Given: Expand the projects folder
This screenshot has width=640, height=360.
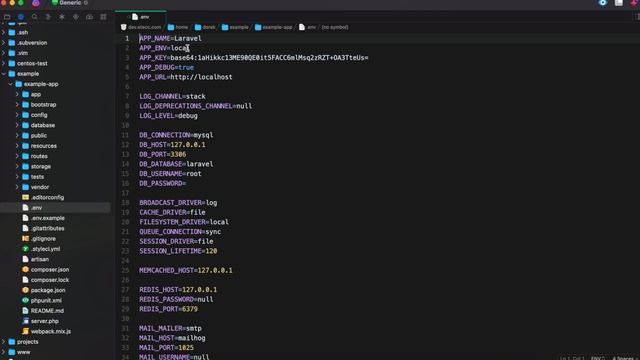Looking at the screenshot, I should coord(4,342).
